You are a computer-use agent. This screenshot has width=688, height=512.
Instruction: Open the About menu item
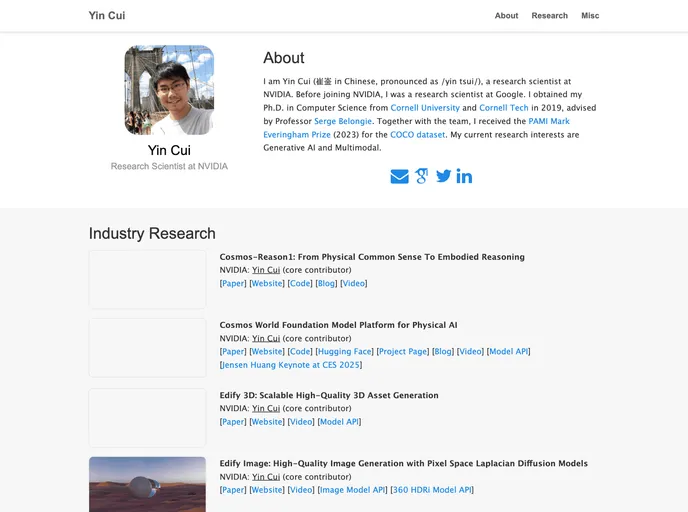pos(506,16)
